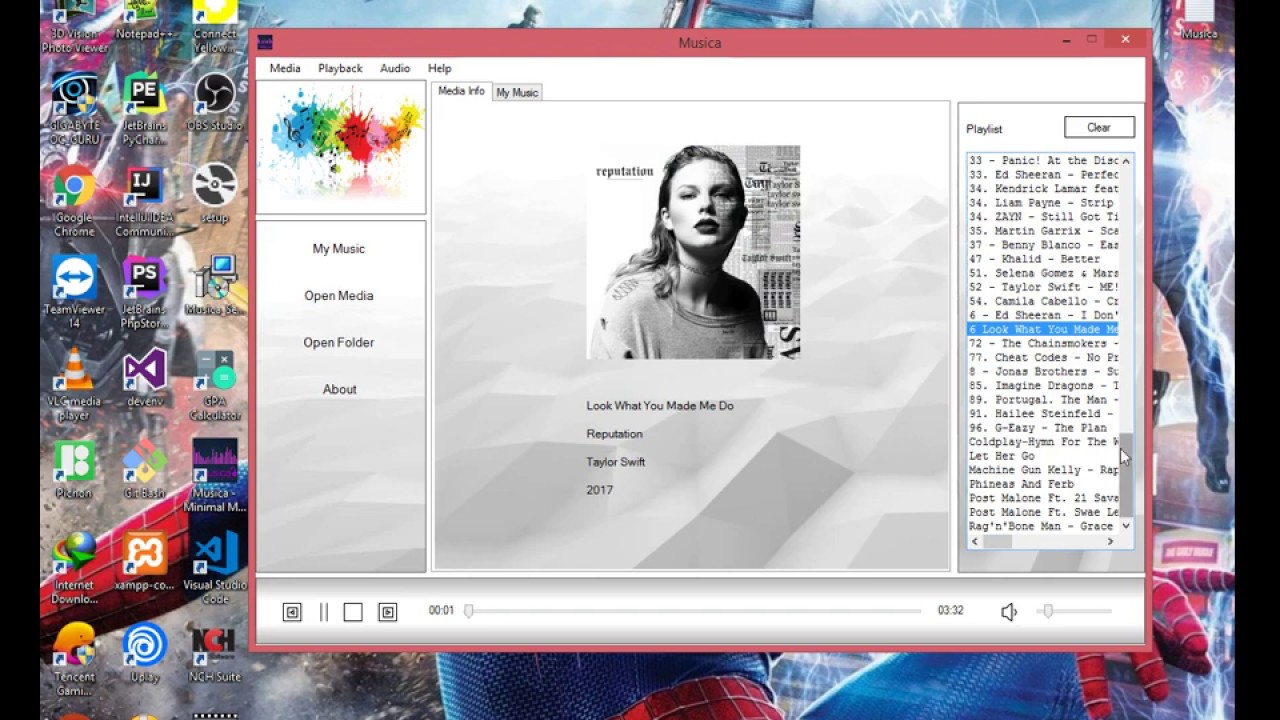
Task: Mute audio using the speaker icon
Action: coord(1009,612)
